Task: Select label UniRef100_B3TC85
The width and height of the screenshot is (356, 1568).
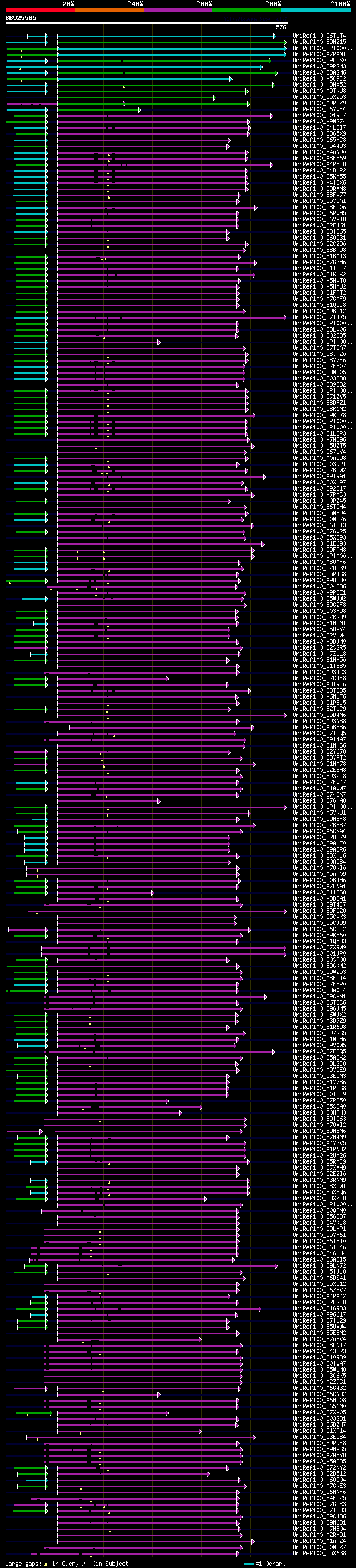Action: click(319, 691)
